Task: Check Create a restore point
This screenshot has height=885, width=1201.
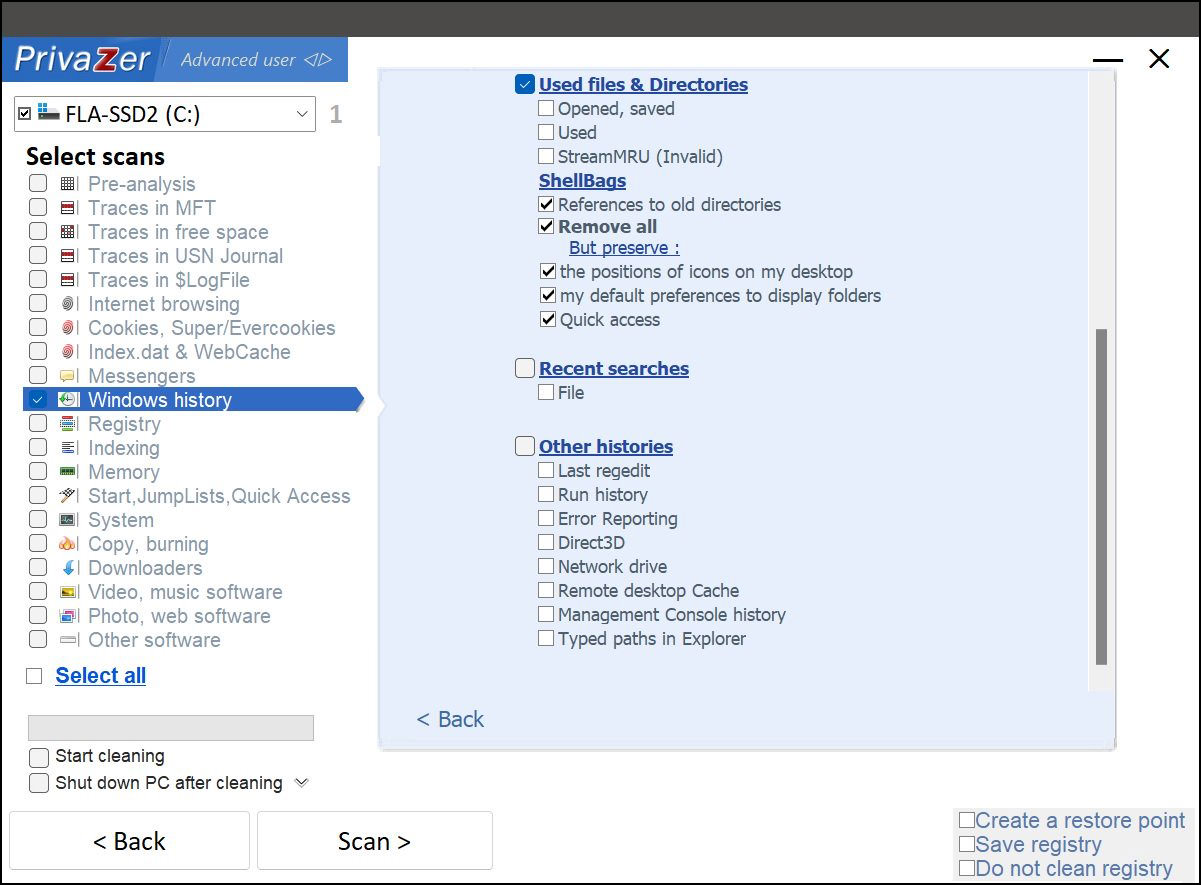Action: coord(967,821)
